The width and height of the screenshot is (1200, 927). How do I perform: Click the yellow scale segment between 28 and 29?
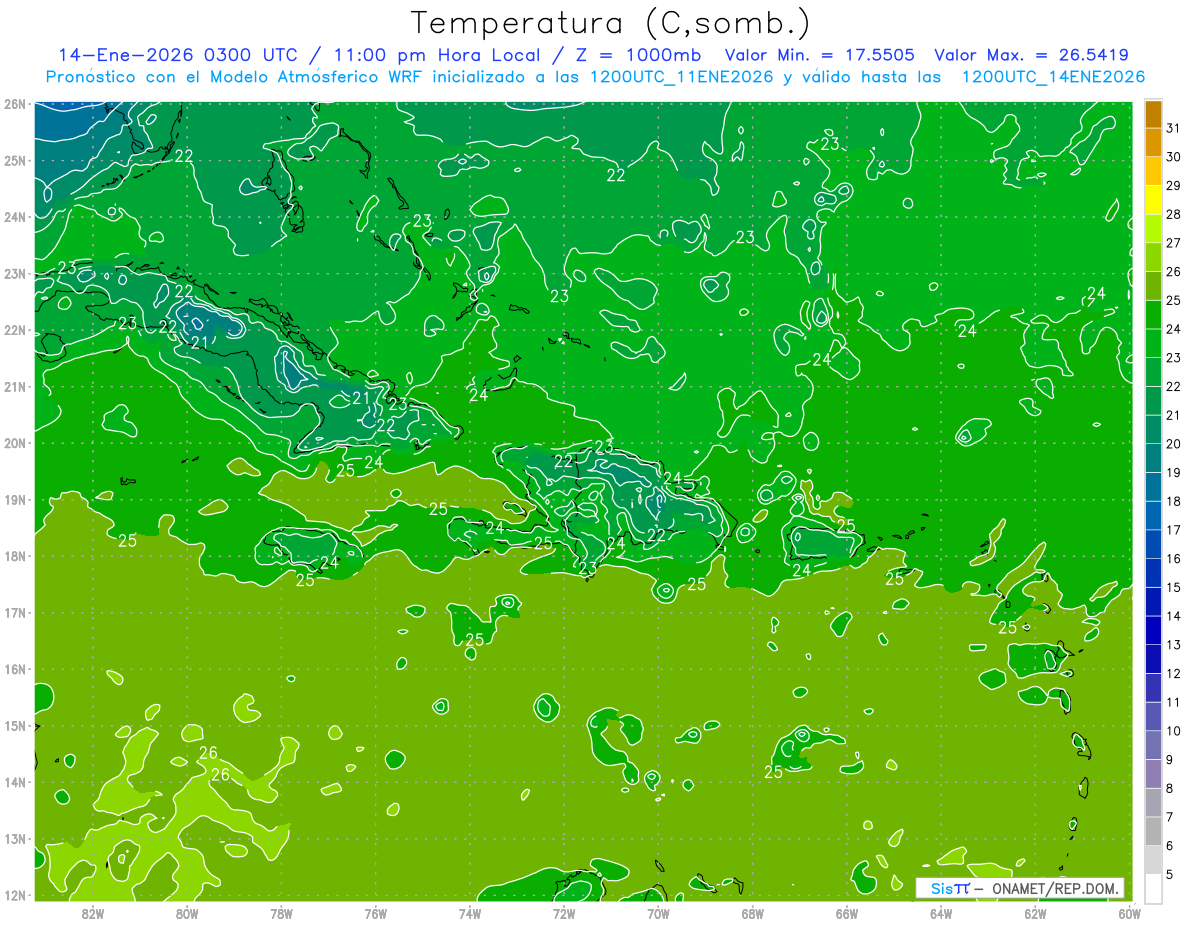coord(1153,200)
